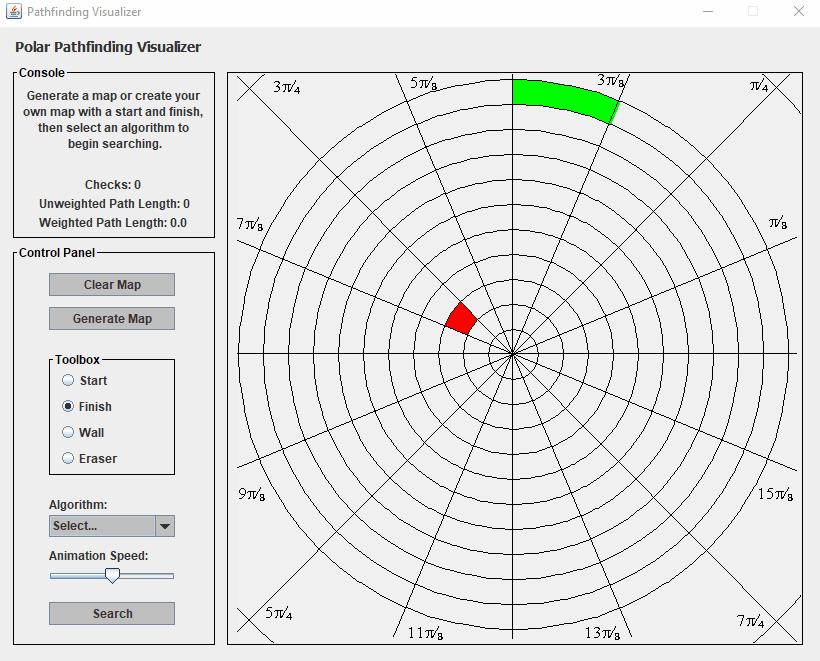Viewport: 820px width, 661px height.
Task: Click the π/8 angle label
Action: pos(778,223)
